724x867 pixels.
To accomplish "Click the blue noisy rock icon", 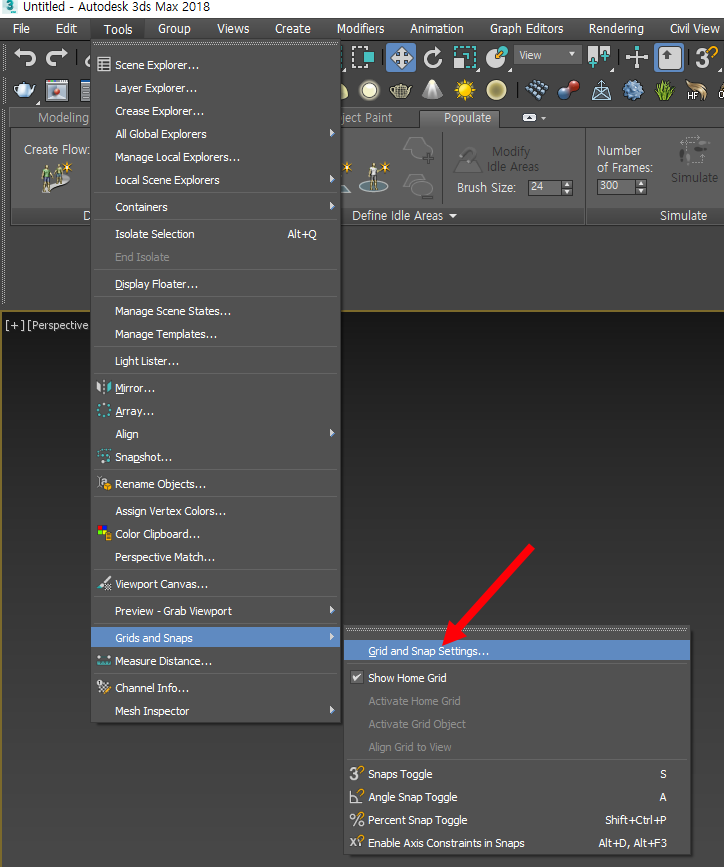I will (x=633, y=90).
